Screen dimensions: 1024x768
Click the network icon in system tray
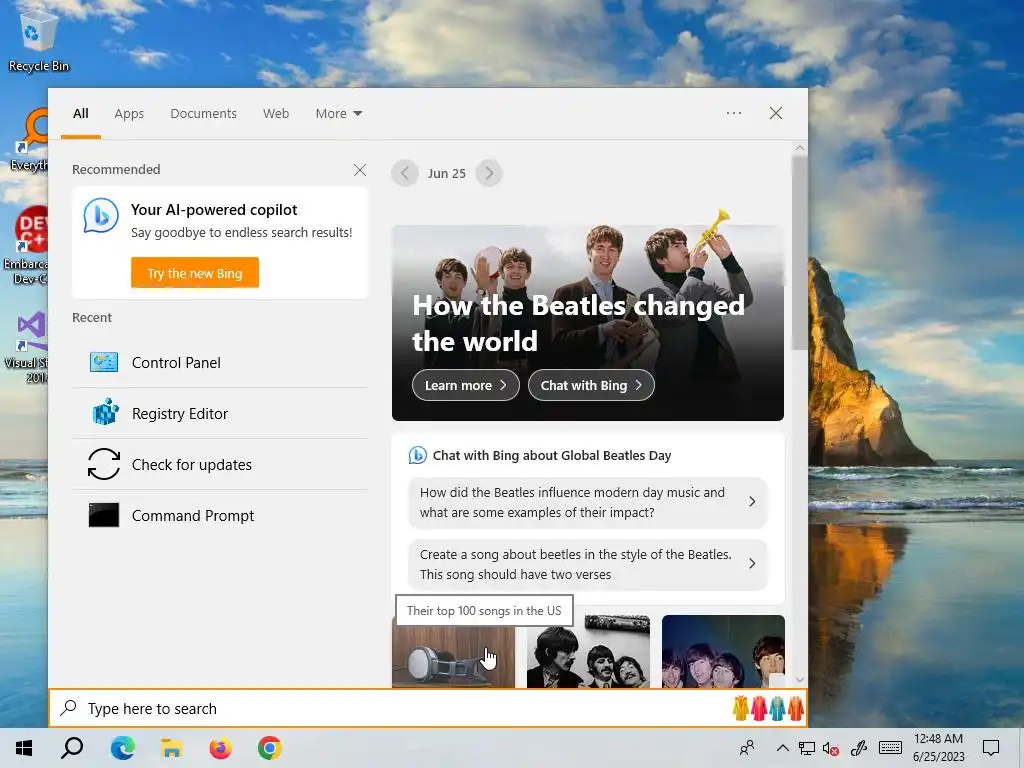[x=807, y=748]
